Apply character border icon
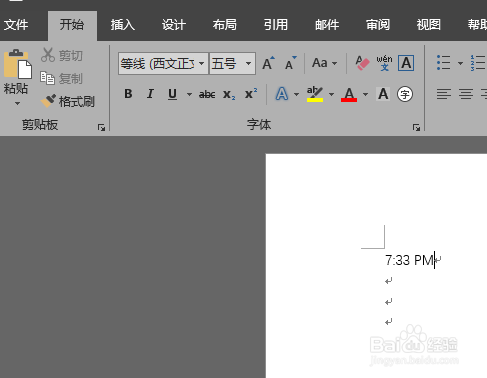Viewport: 487px width, 378px height. [406, 63]
